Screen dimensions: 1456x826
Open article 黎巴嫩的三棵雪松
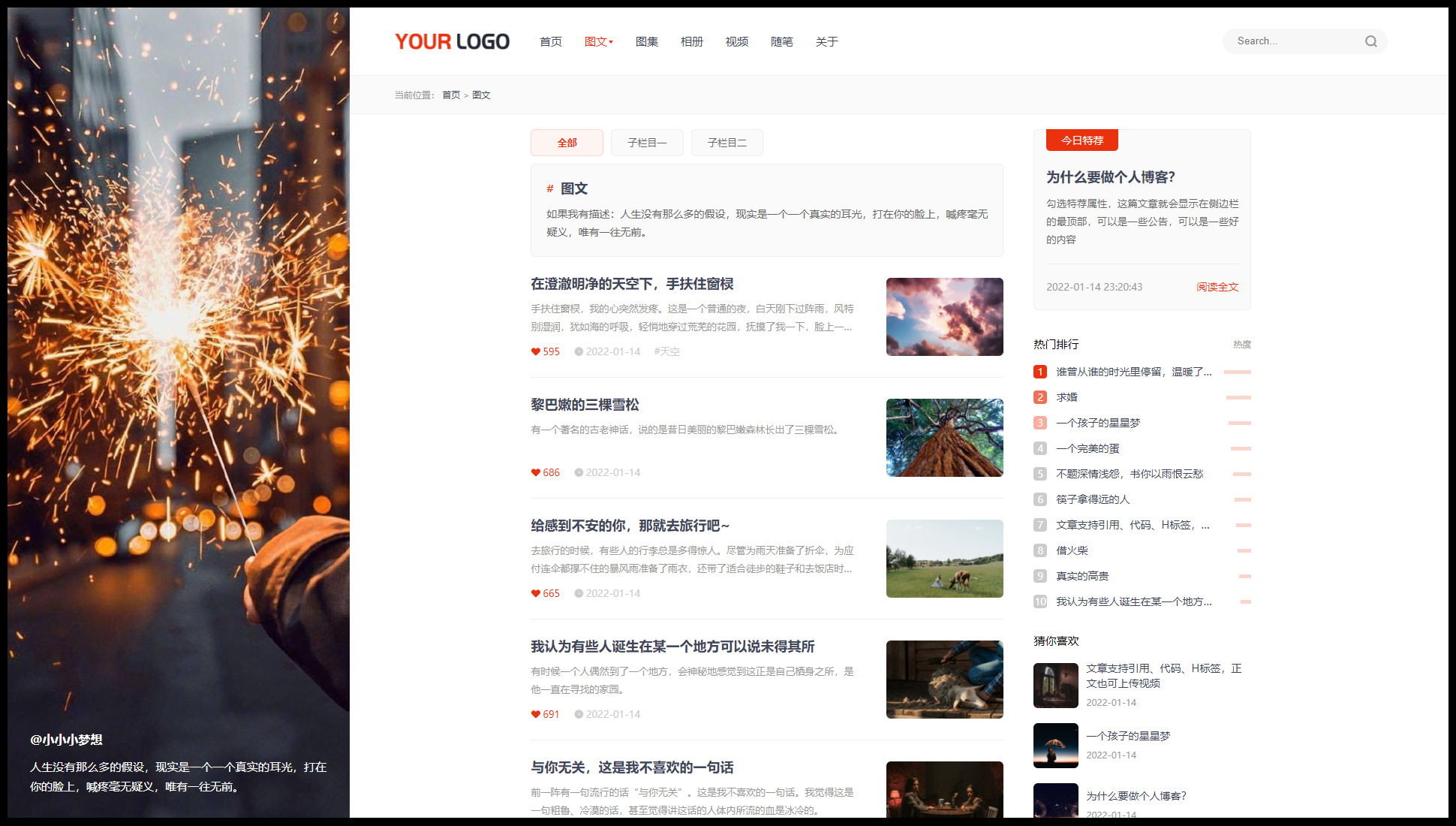585,405
